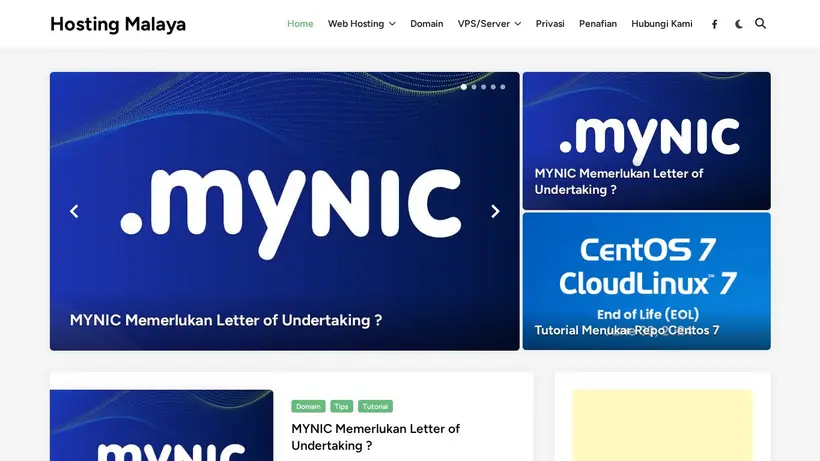Select the fifth slider dot

503,87
